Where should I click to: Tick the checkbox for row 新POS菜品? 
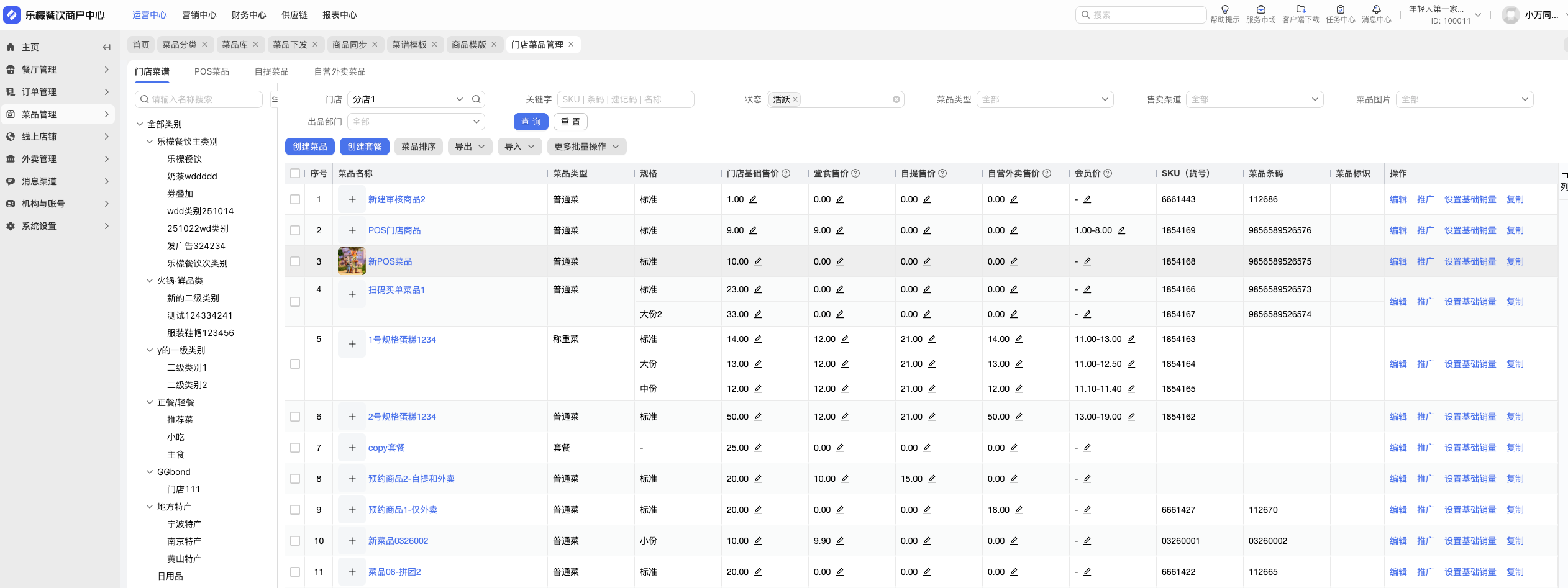coord(295,261)
